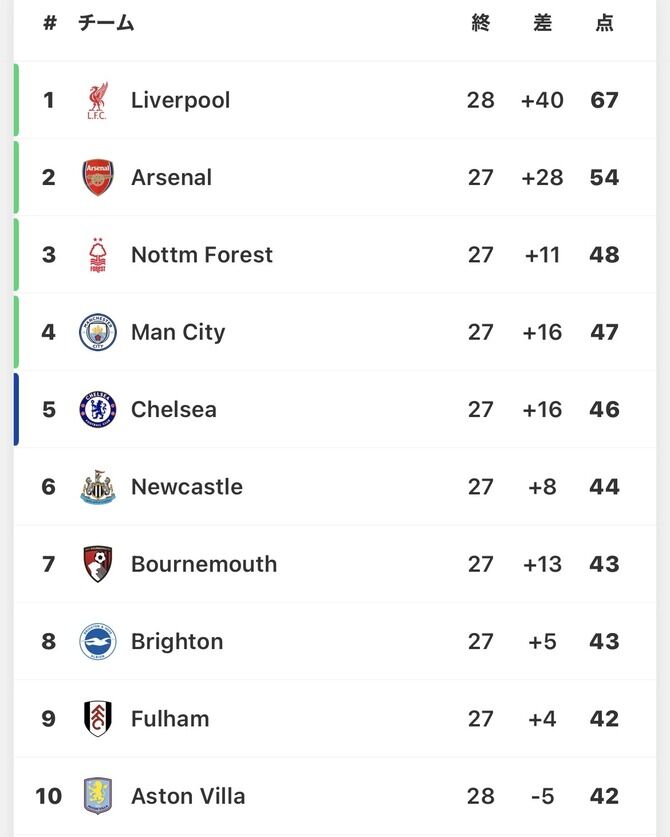Click the Brighton club crest icon
670x837 pixels.
pos(98,642)
